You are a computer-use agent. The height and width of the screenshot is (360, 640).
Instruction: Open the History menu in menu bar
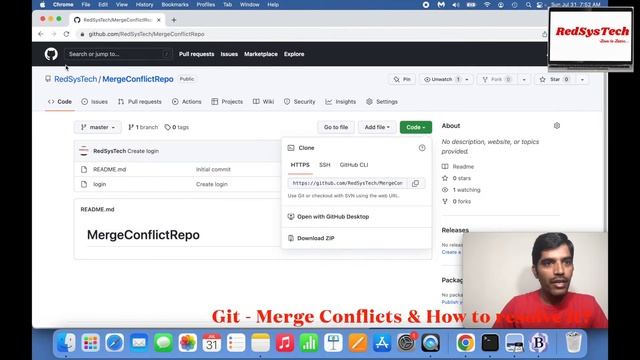click(144, 4)
